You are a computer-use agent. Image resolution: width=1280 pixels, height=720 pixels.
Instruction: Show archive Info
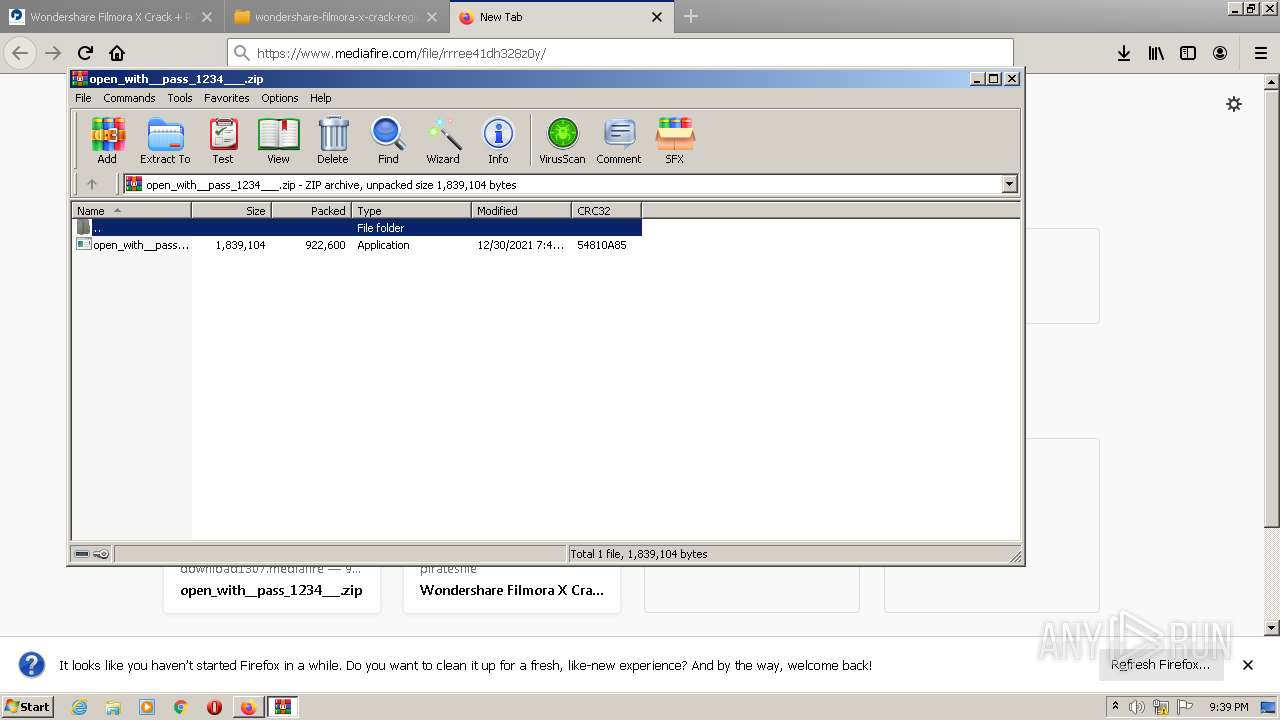[x=498, y=140]
